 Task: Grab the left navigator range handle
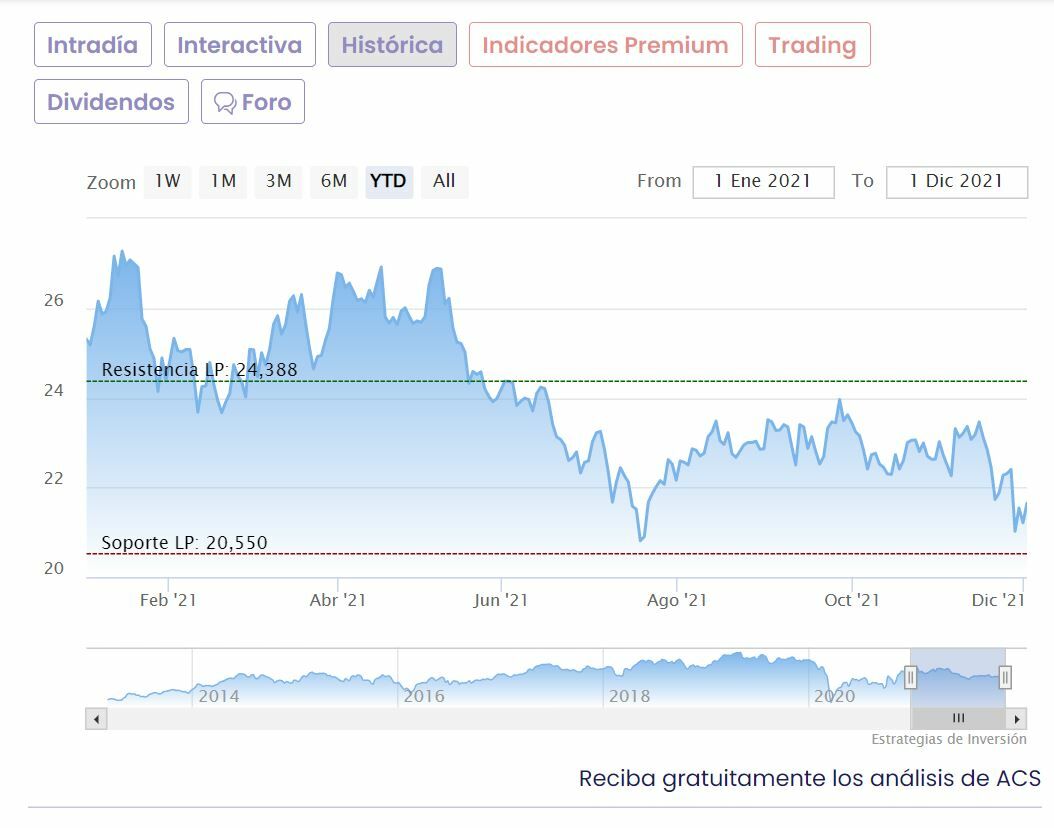coord(911,678)
